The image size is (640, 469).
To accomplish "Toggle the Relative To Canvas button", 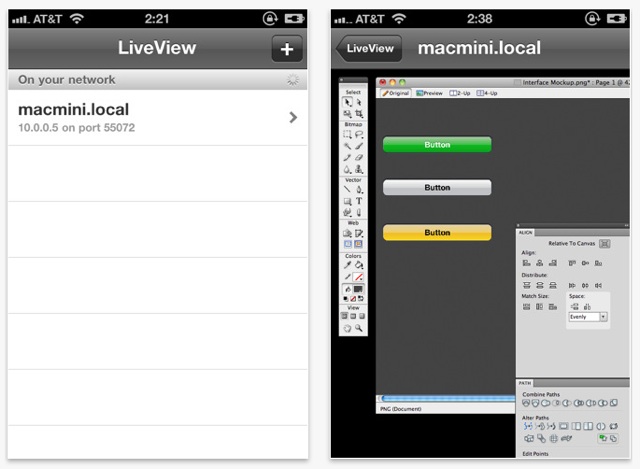I will 604,243.
